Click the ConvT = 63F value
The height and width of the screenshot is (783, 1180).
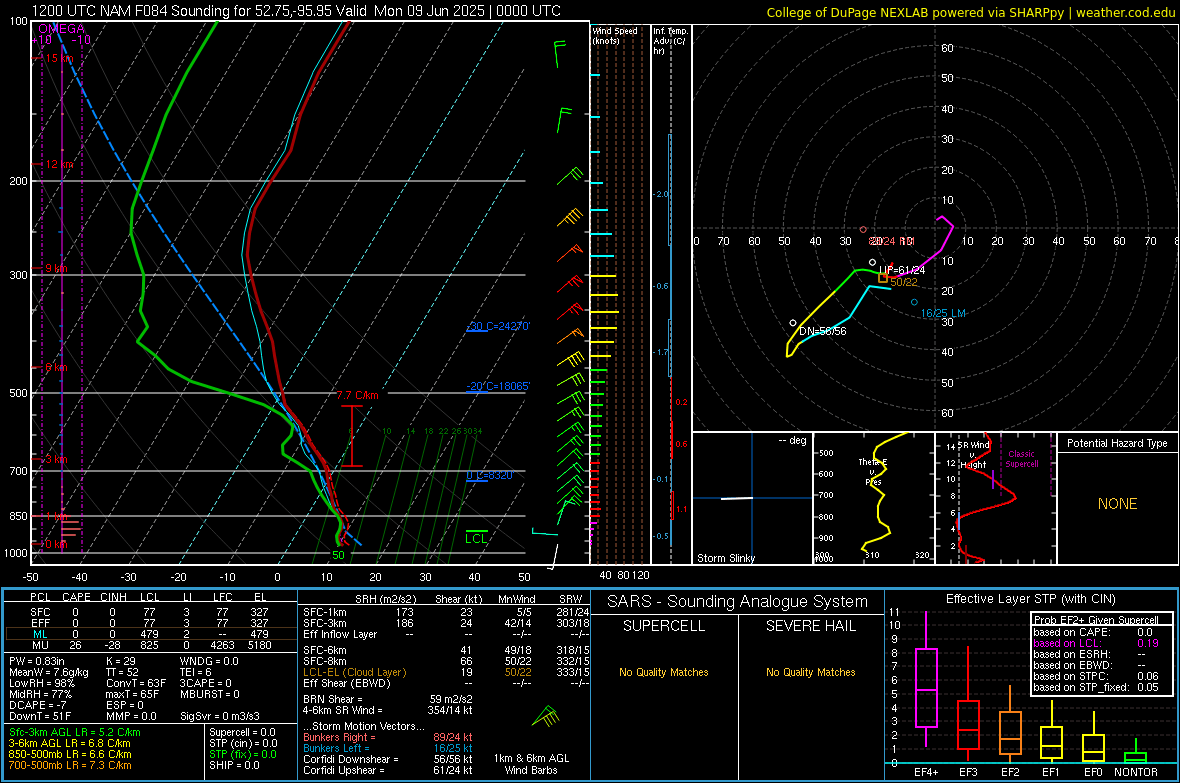point(136,684)
